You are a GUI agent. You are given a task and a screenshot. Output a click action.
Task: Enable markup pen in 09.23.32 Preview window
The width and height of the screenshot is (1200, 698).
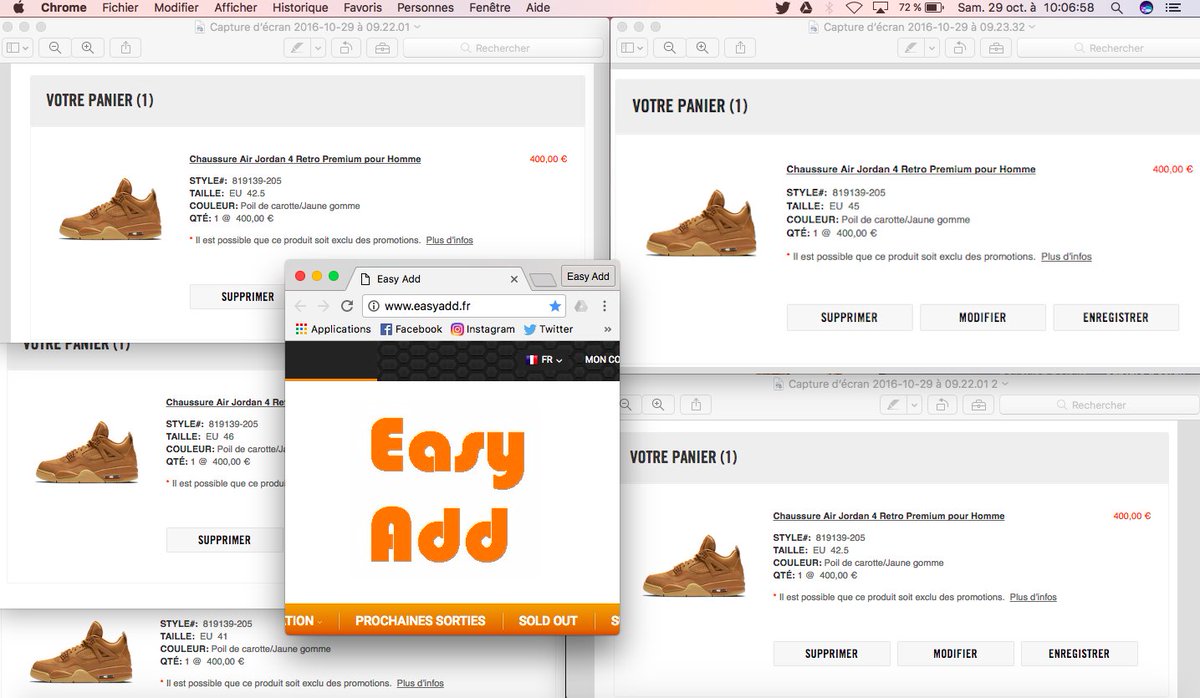point(910,47)
